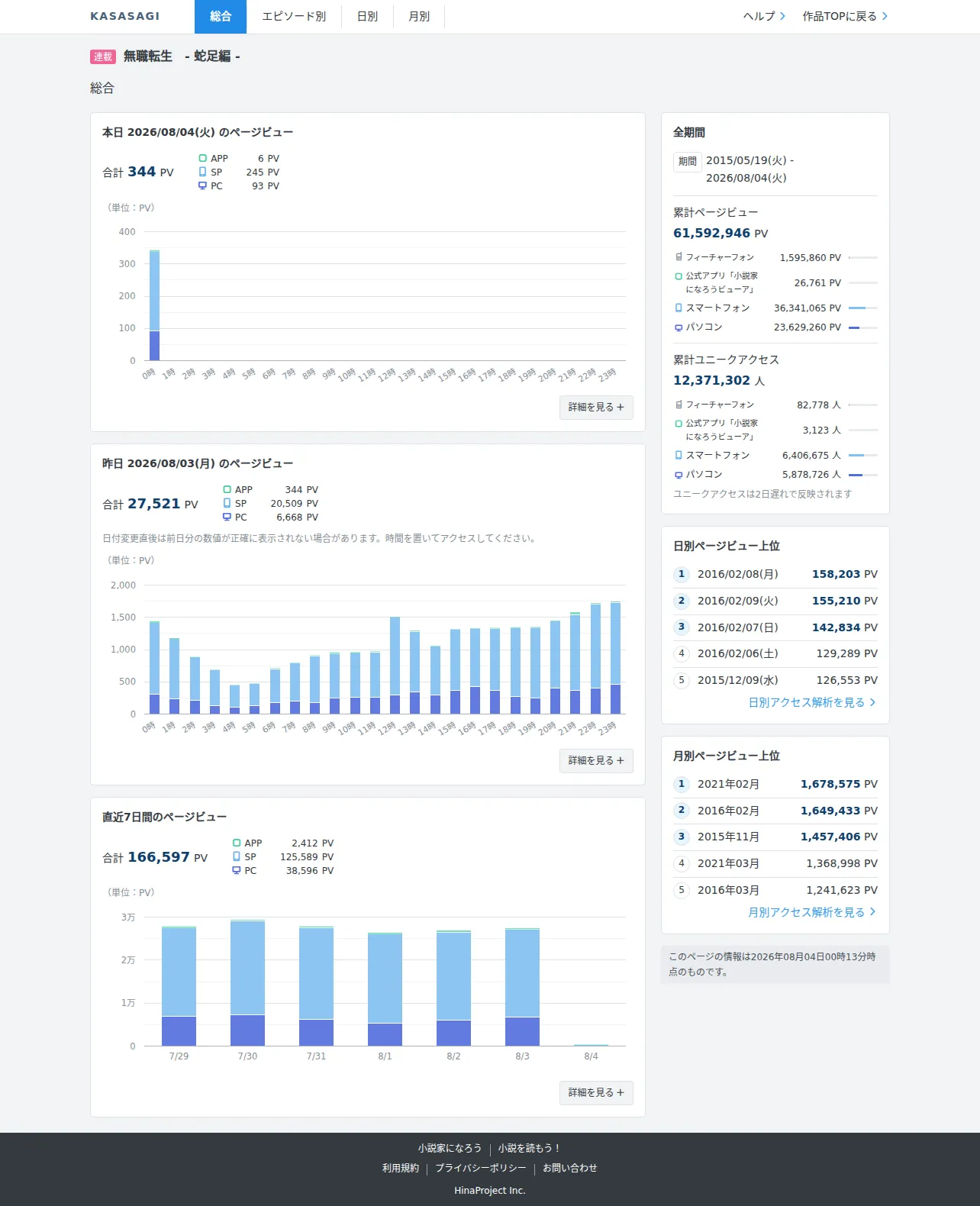Screen dimensions: 980x1206
Task: Open プライバシーポリシー footer link
Action: click(480, 1168)
